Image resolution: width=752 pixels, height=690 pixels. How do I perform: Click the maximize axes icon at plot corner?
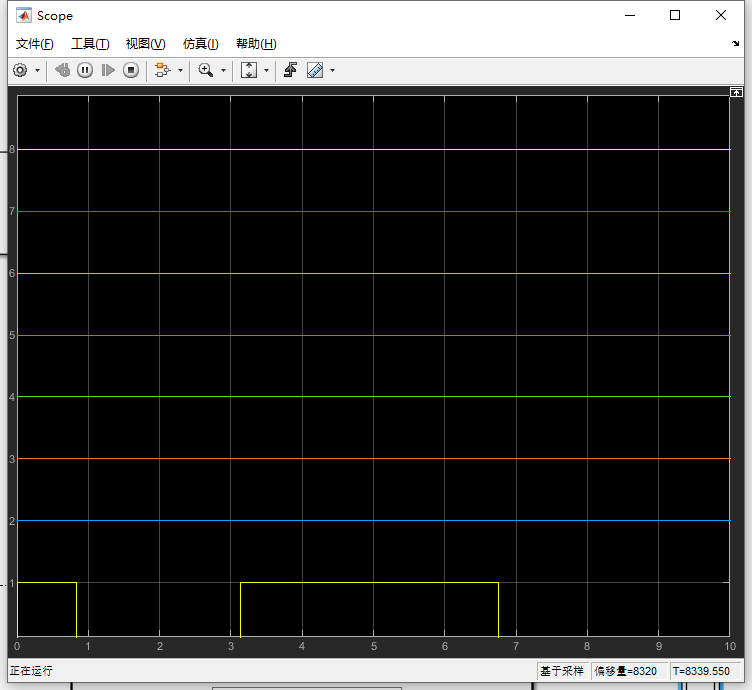[x=736, y=92]
